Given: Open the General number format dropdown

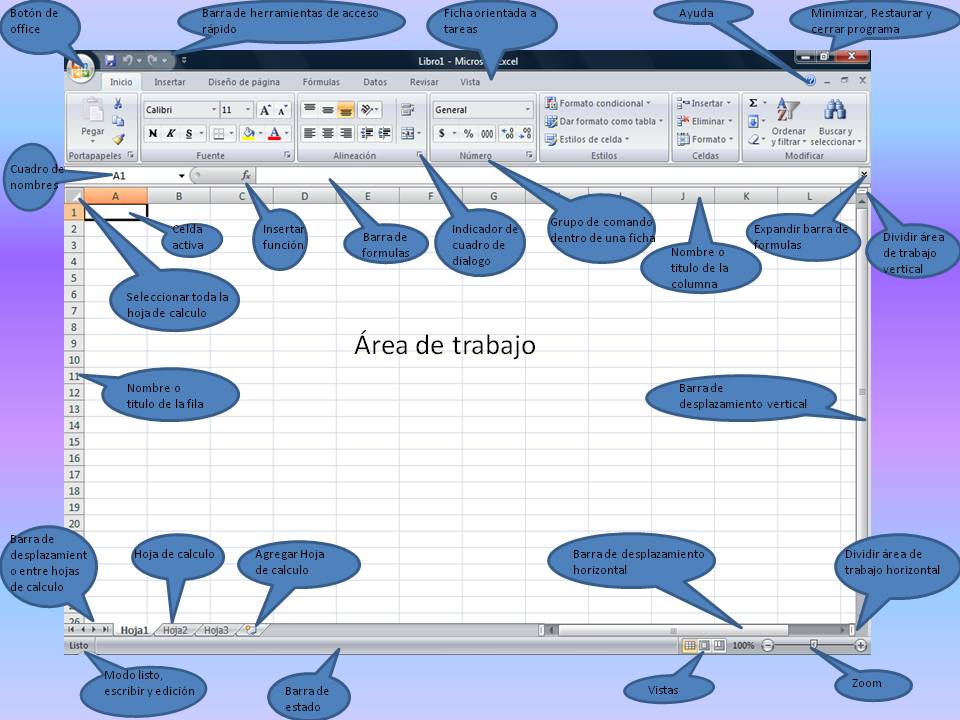Looking at the screenshot, I should tap(528, 109).
